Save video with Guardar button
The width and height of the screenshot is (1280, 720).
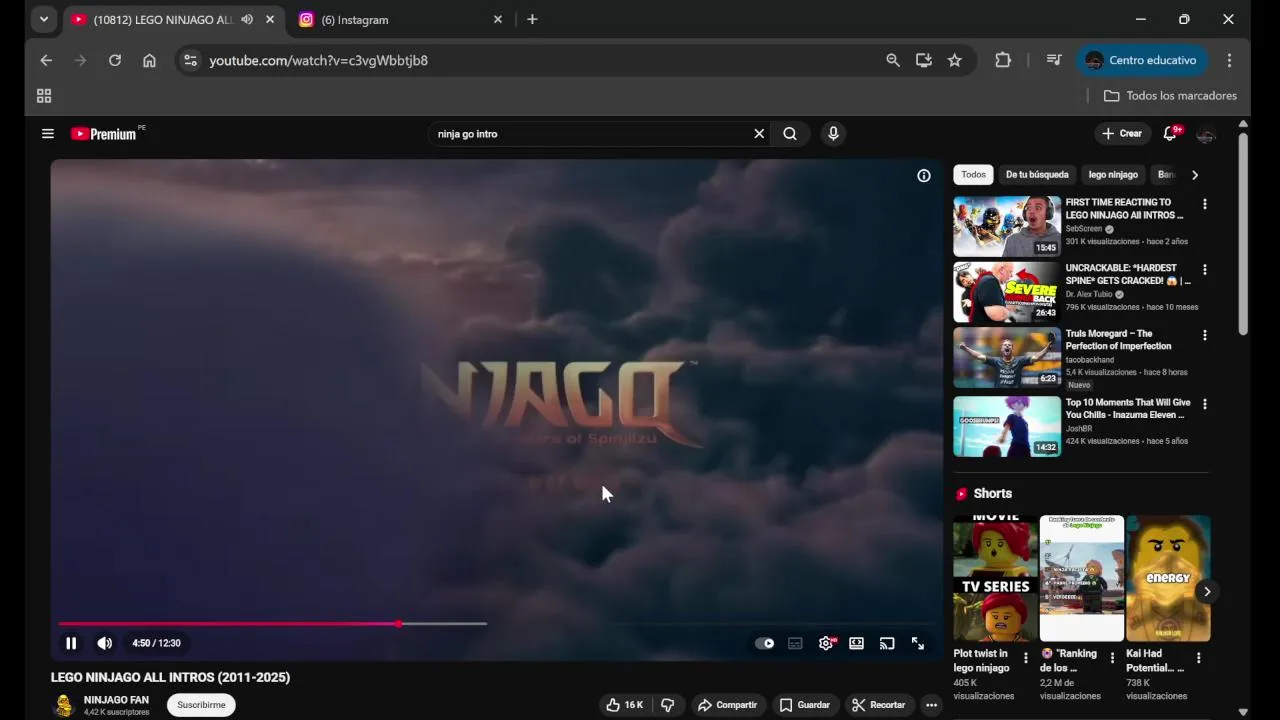coord(805,705)
